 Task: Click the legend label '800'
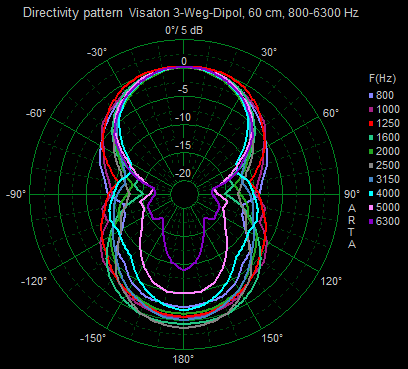(385, 95)
